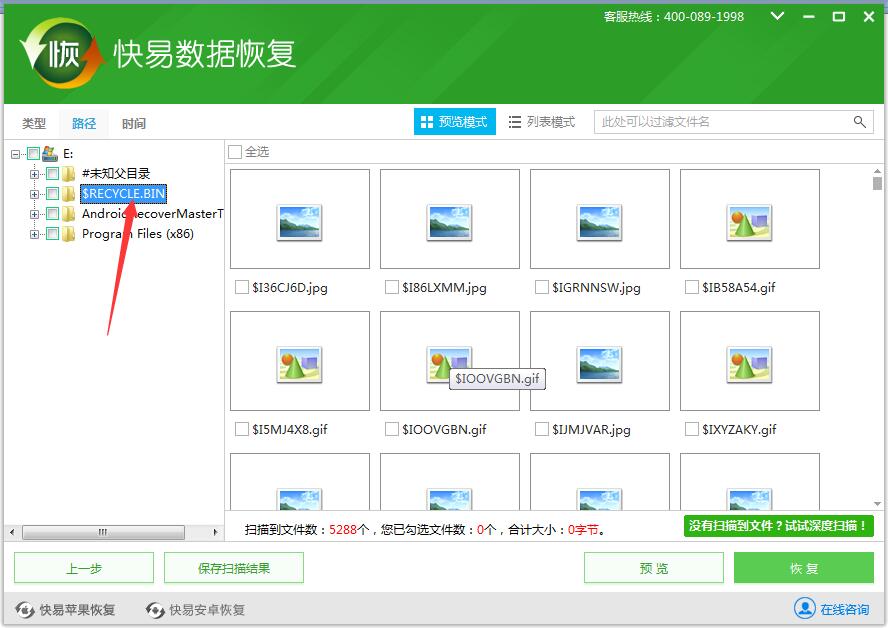The width and height of the screenshot is (888, 628).
Task: Select the $I36CJ6D.jpg thumbnail
Action: tap(300, 219)
